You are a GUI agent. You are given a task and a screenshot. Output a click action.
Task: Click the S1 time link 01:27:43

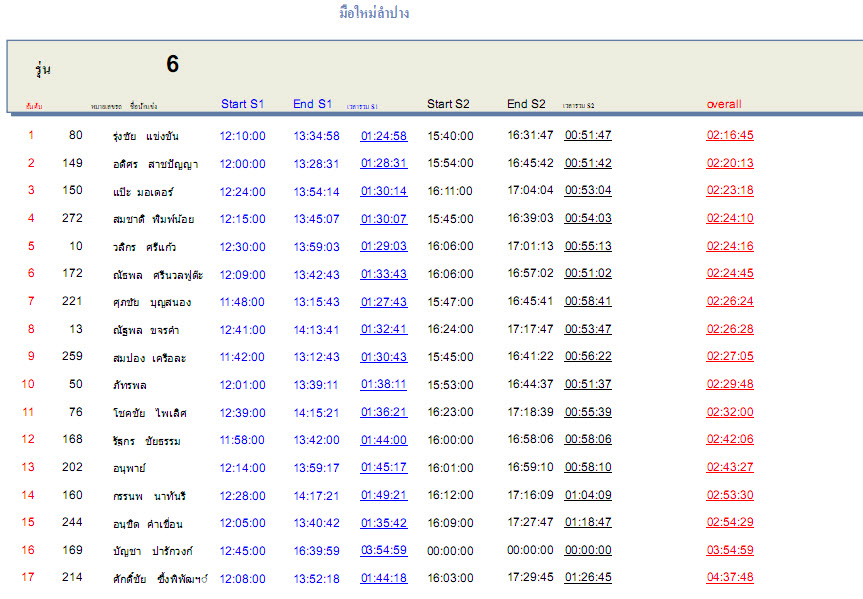[x=384, y=302]
